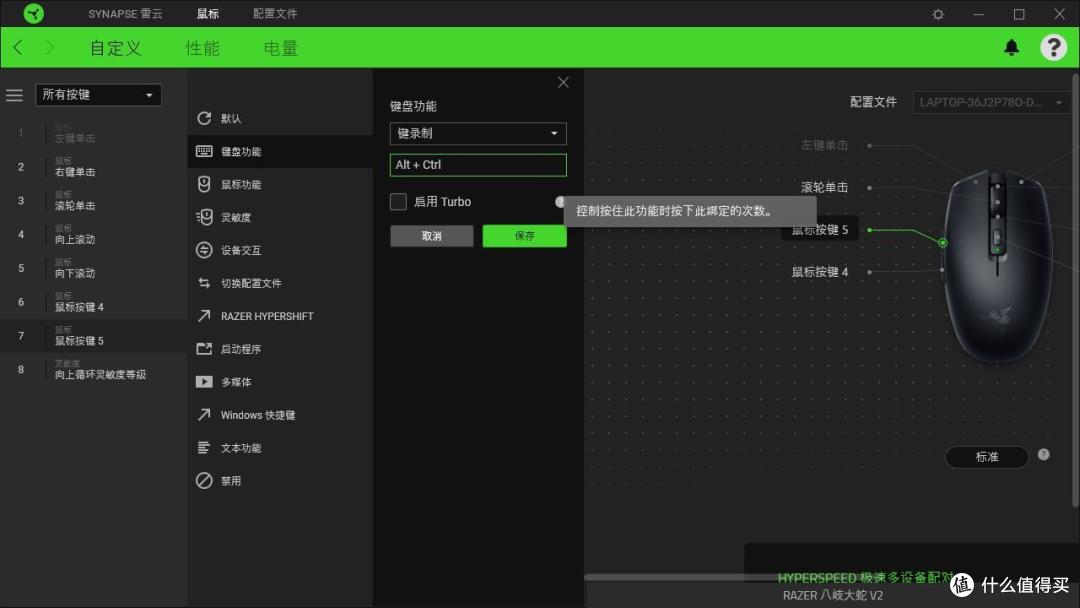Click the Alt + Ctrl key input field
This screenshot has width=1080, height=608.
pyautogui.click(x=478, y=165)
